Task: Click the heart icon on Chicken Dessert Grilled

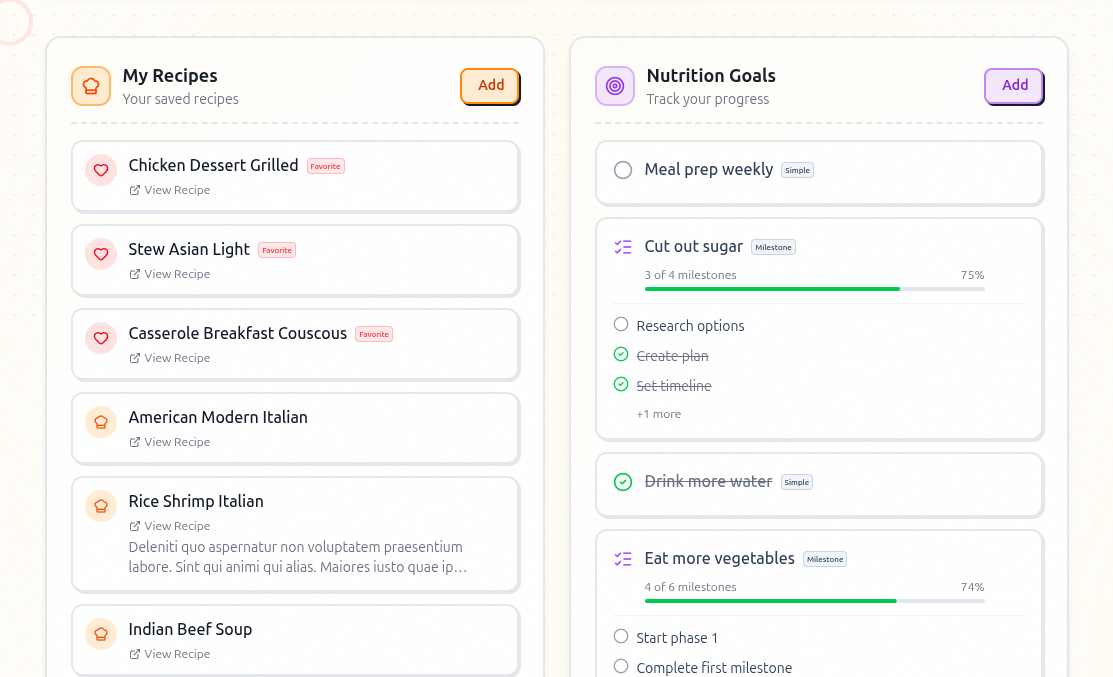Action: 101,170
